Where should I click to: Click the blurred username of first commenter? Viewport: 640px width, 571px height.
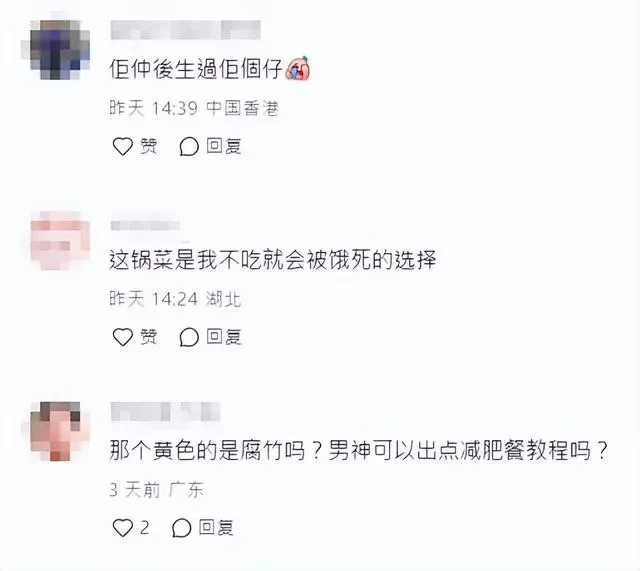[186, 30]
